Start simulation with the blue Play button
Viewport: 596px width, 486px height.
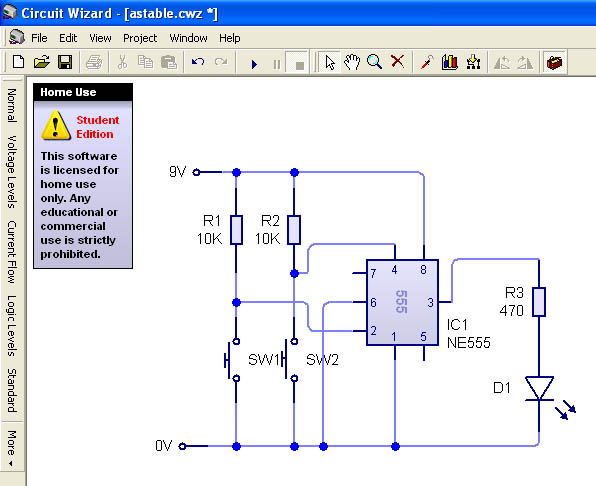coord(254,64)
